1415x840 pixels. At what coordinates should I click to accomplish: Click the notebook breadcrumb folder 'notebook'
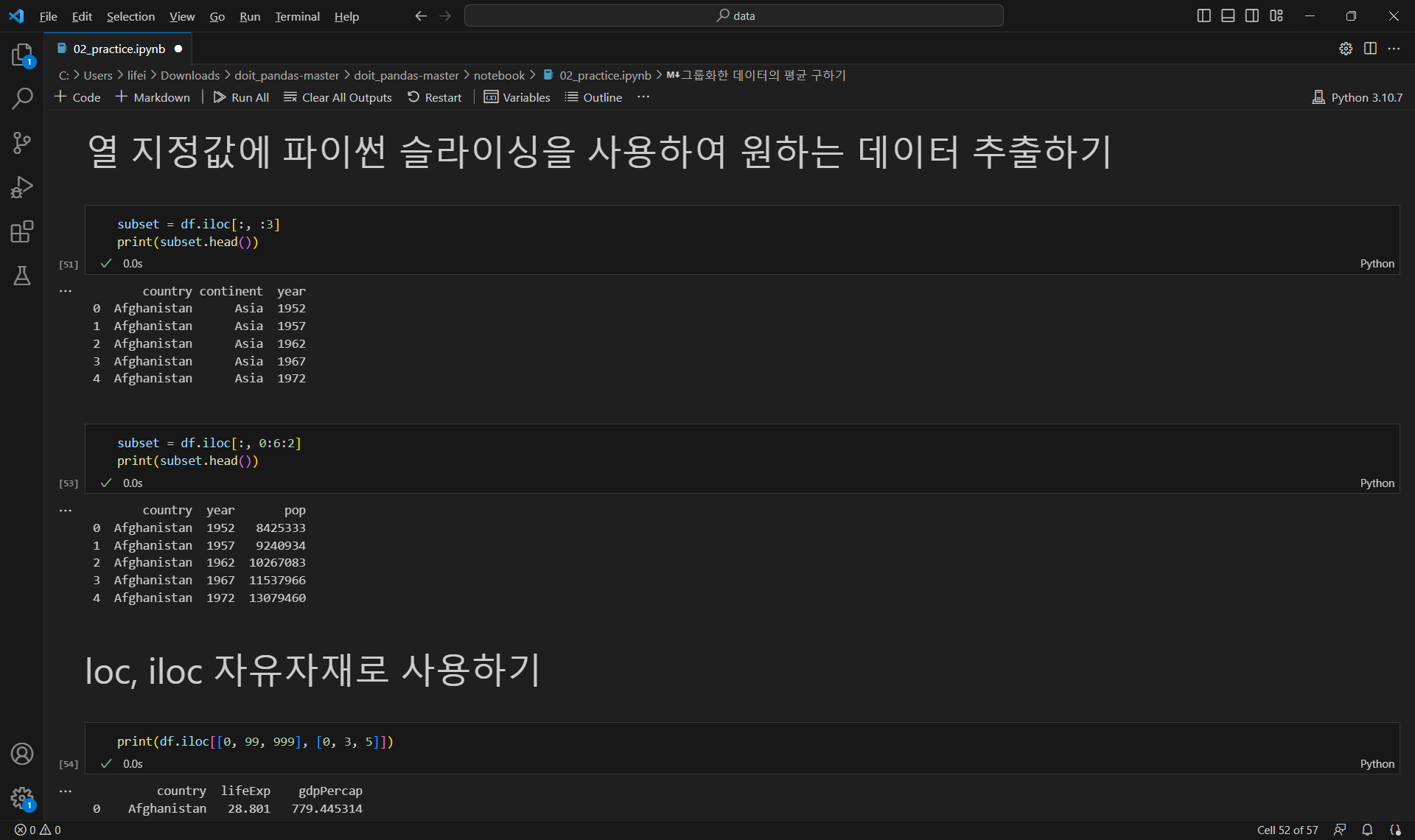[x=499, y=75]
